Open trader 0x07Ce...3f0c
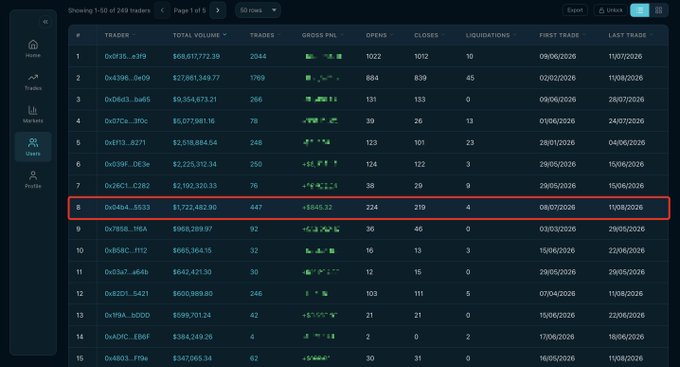The height and width of the screenshot is (367, 680). (x=126, y=121)
